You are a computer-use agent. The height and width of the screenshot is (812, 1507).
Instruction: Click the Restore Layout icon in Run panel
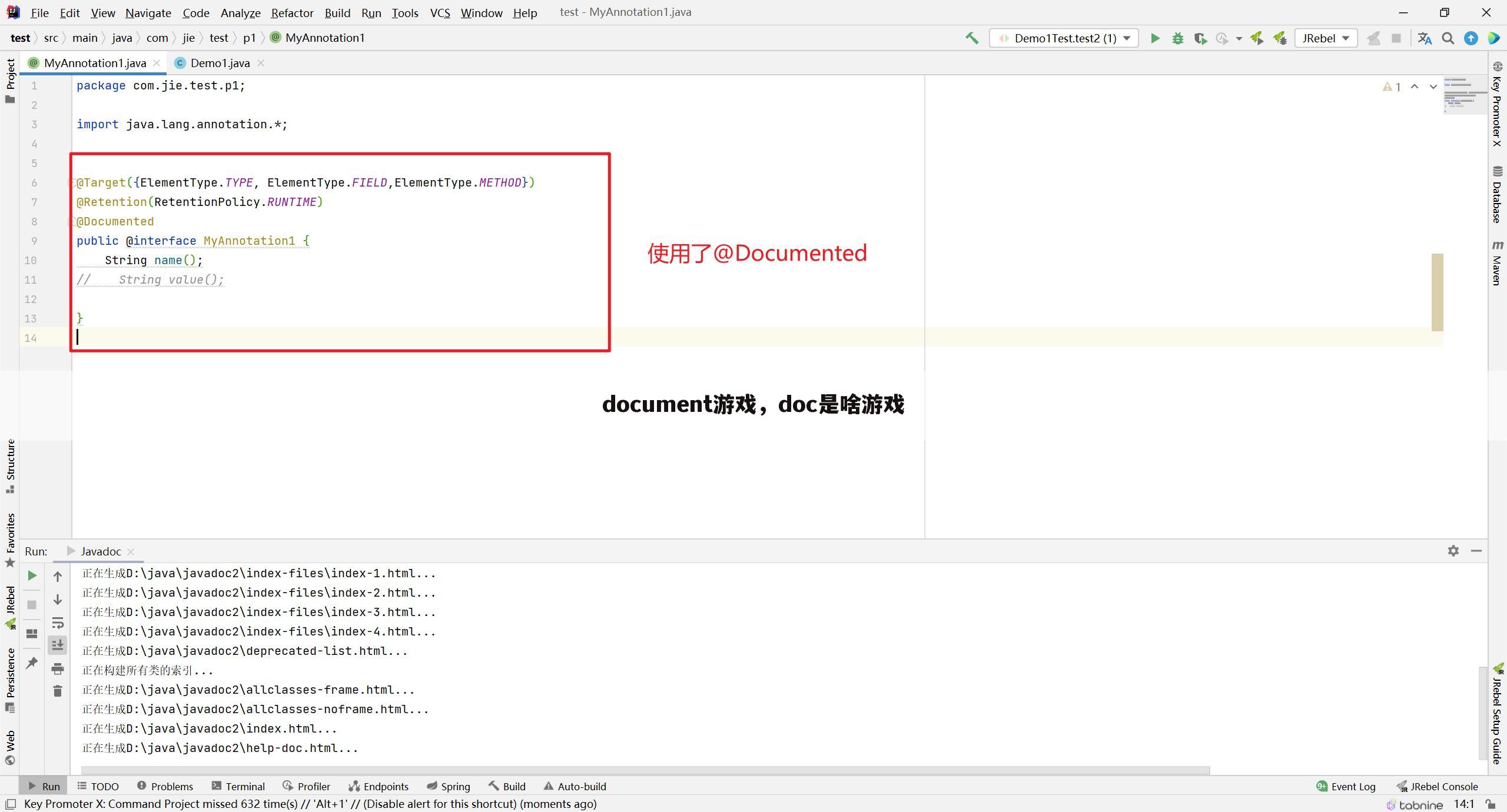(32, 634)
